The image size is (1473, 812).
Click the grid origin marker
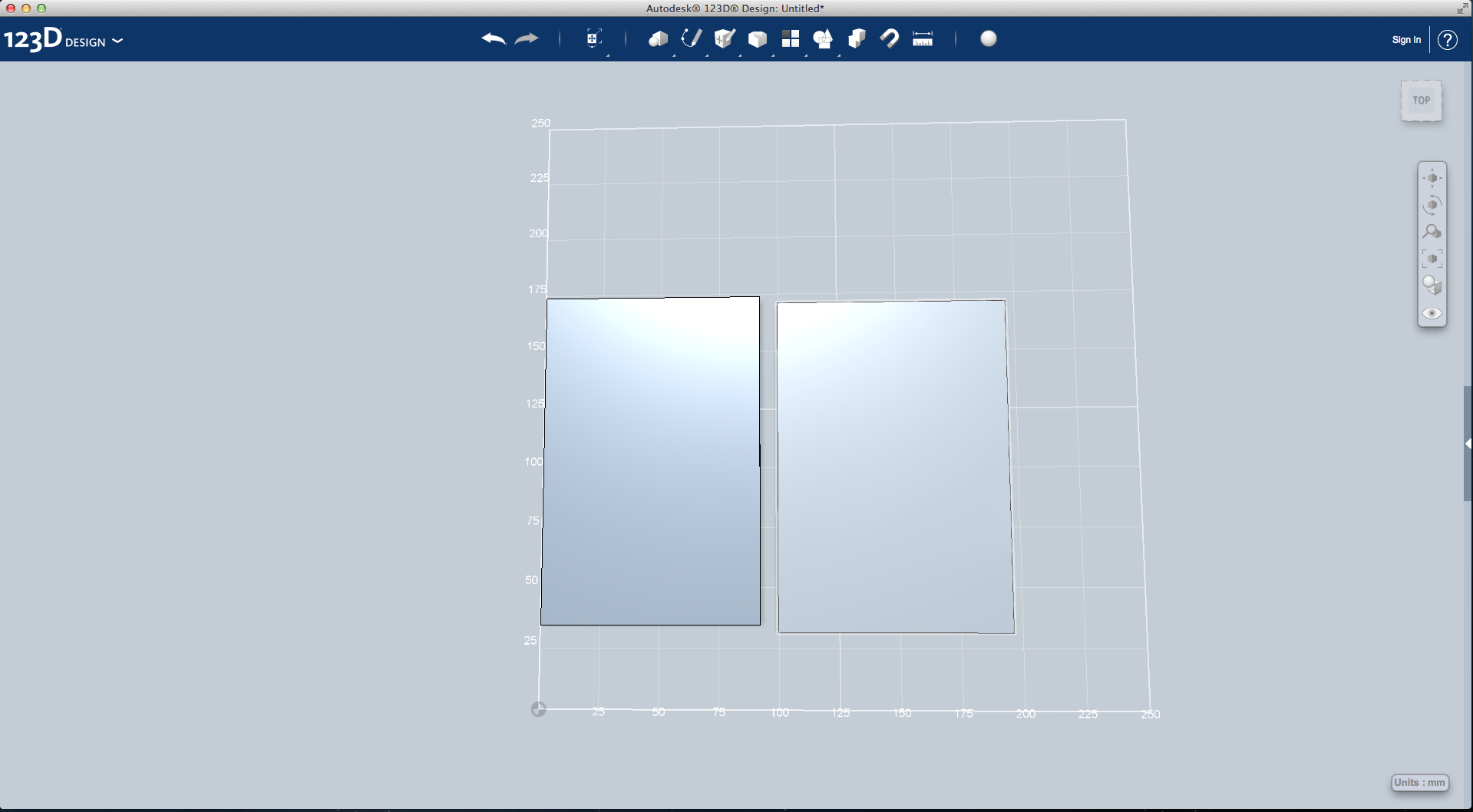(539, 709)
